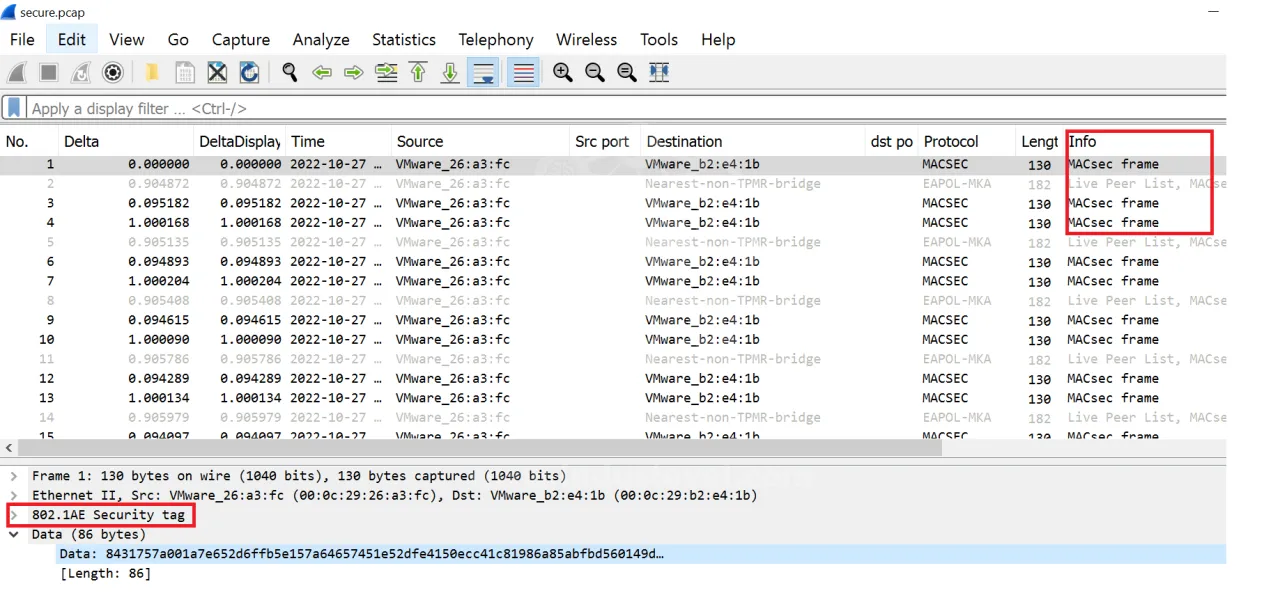Viewport: 1280px width, 609px height.
Task: Click the stop capture square icon
Action: [49, 72]
